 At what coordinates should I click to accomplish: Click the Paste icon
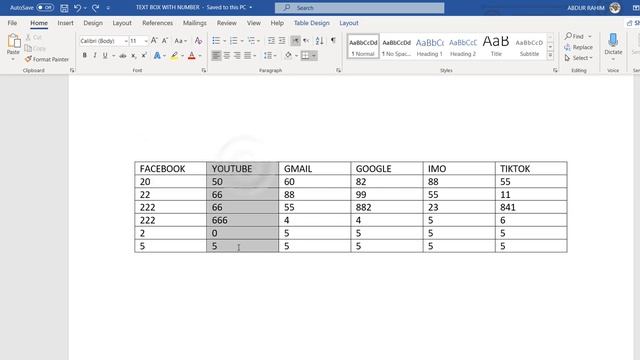click(x=13, y=41)
